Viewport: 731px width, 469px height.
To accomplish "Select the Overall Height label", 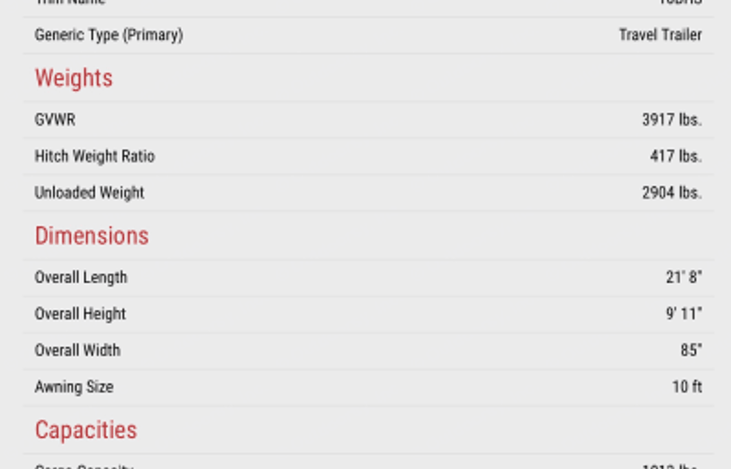I will click(80, 314).
